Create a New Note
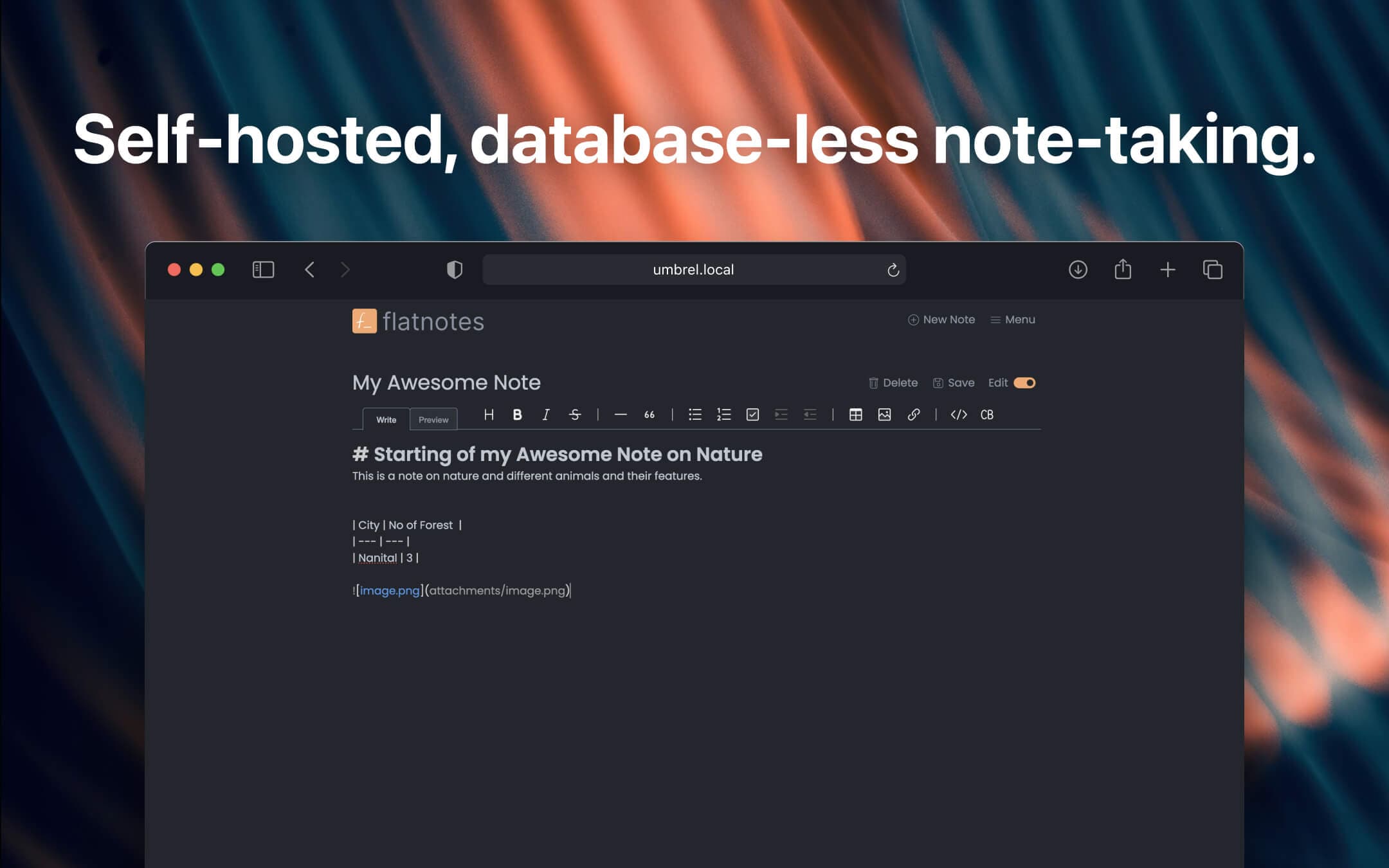Image resolution: width=1389 pixels, height=868 pixels. (941, 320)
